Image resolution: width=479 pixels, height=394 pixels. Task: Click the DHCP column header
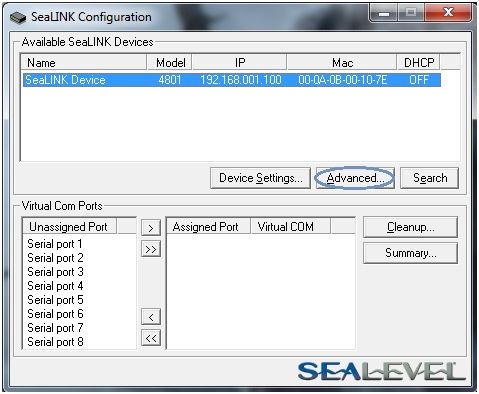point(419,62)
